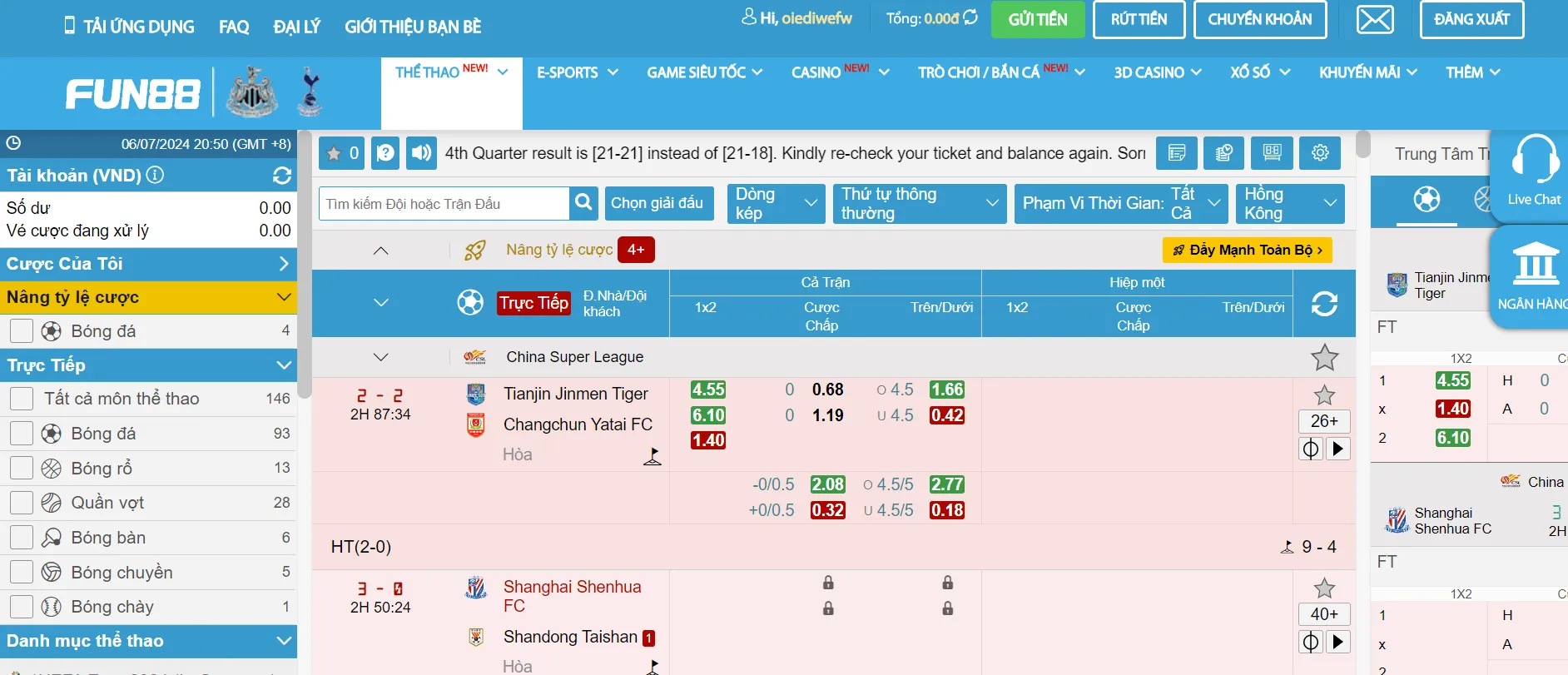Viewport: 1568px width, 675px height.
Task: Collapse the China Super League group
Action: click(381, 357)
